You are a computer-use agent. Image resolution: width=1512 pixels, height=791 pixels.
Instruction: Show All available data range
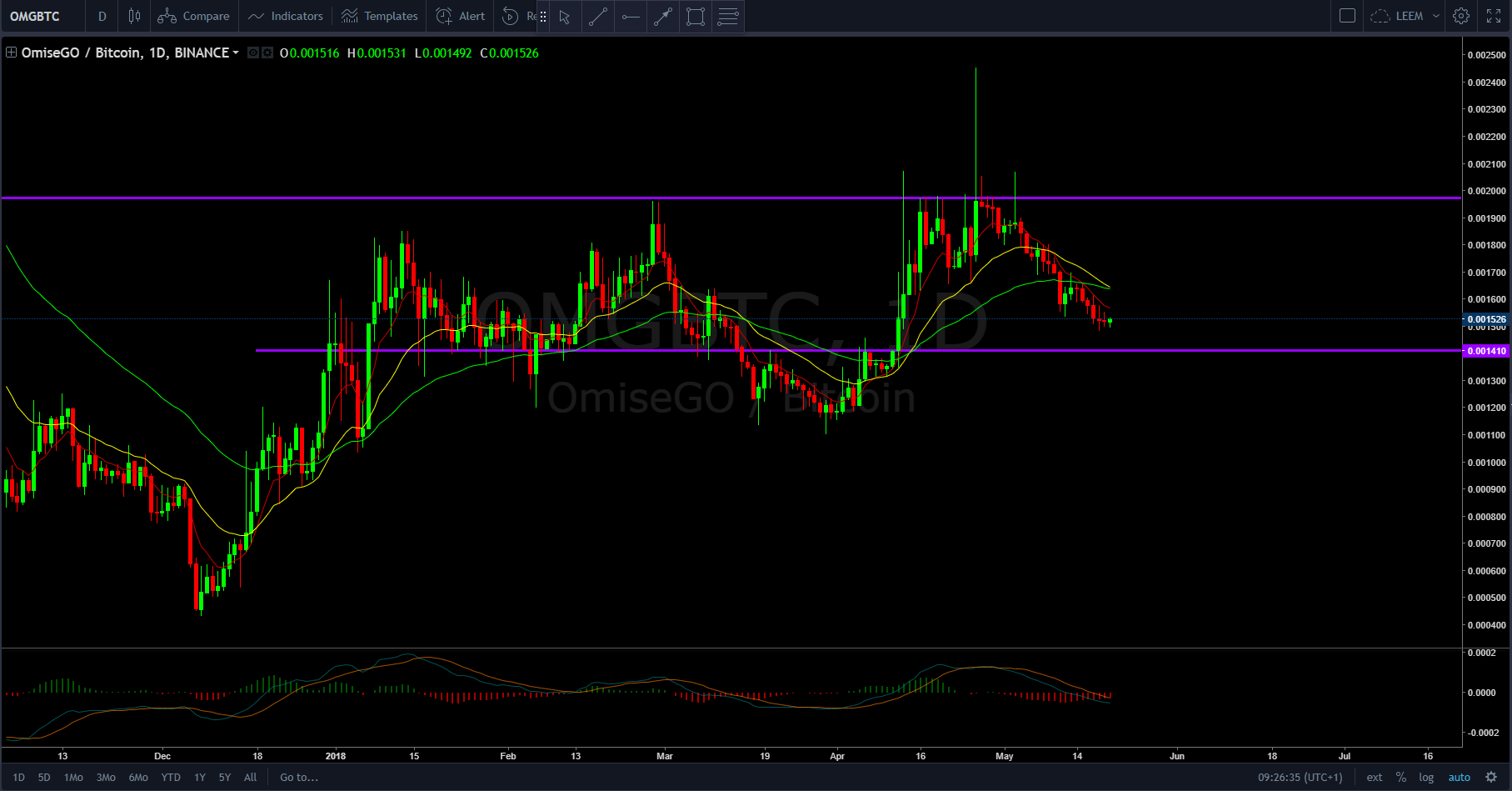(250, 777)
